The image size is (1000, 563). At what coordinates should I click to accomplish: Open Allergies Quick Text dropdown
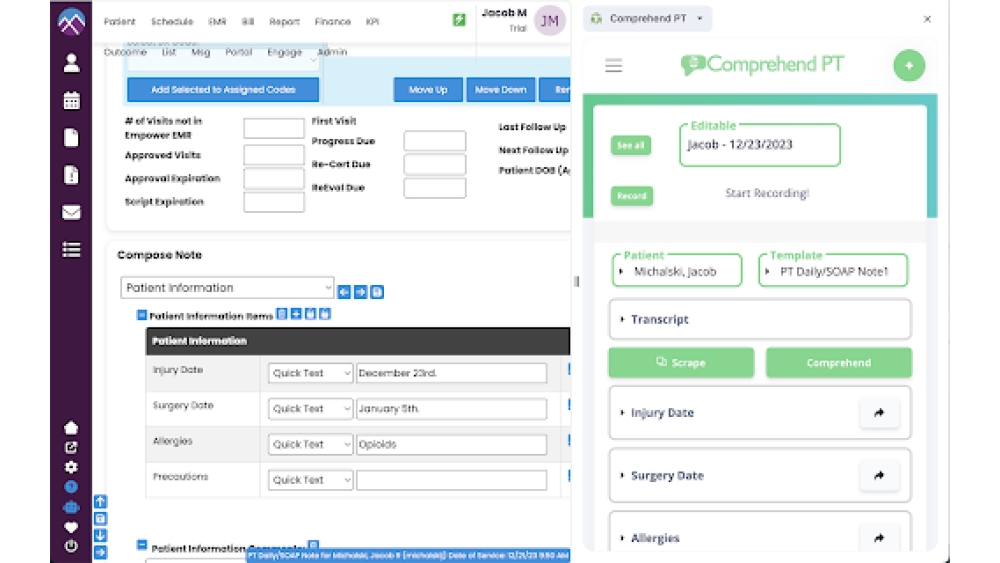click(x=310, y=444)
